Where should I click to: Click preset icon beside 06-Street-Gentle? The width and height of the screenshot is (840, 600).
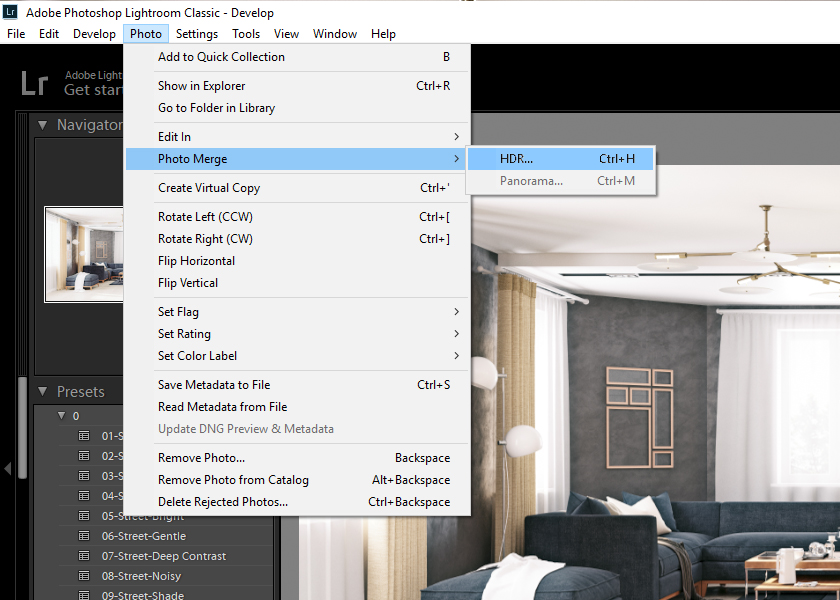(x=84, y=536)
